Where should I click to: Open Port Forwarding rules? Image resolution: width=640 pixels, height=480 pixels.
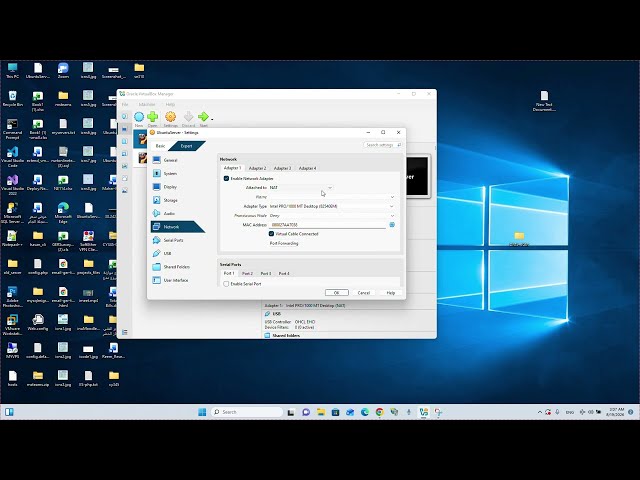pos(284,243)
